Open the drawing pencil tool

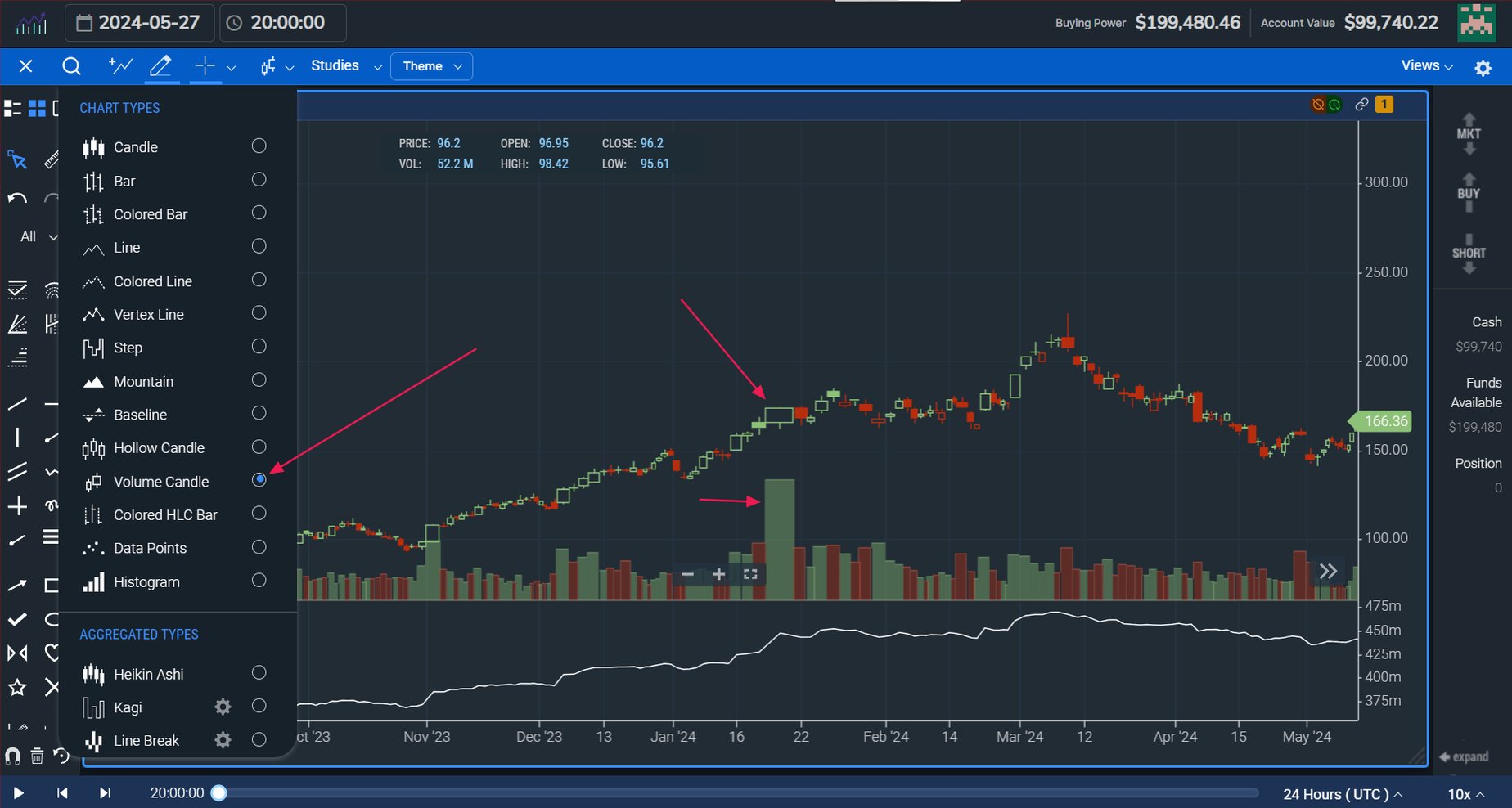(x=161, y=66)
